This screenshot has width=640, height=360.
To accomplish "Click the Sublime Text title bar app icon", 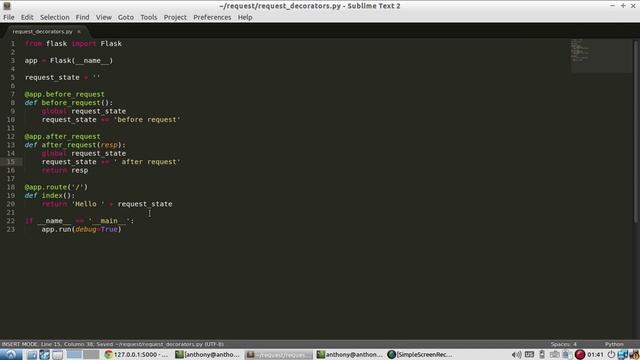I will click(x=7, y=6).
